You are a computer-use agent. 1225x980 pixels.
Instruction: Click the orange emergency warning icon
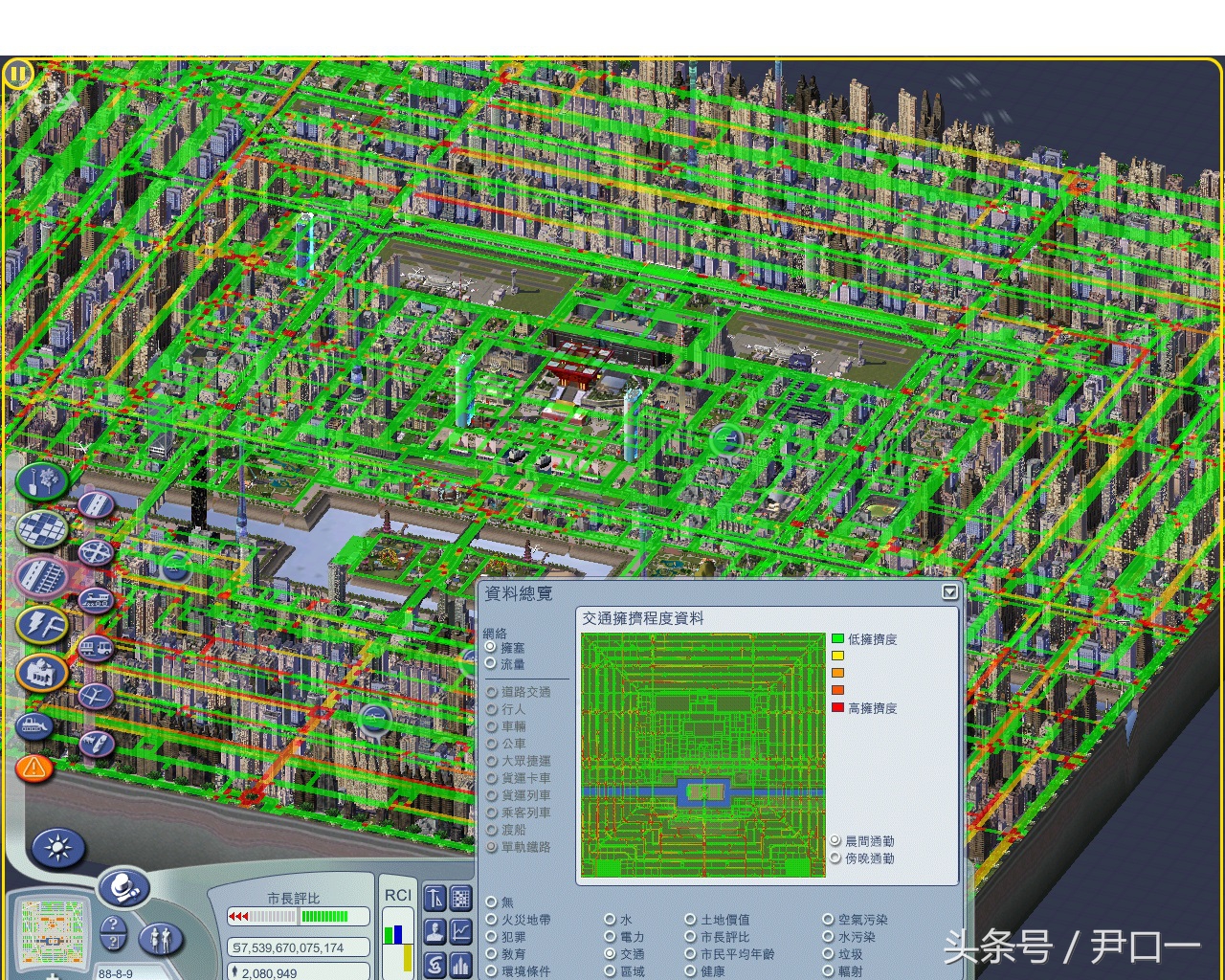click(34, 768)
